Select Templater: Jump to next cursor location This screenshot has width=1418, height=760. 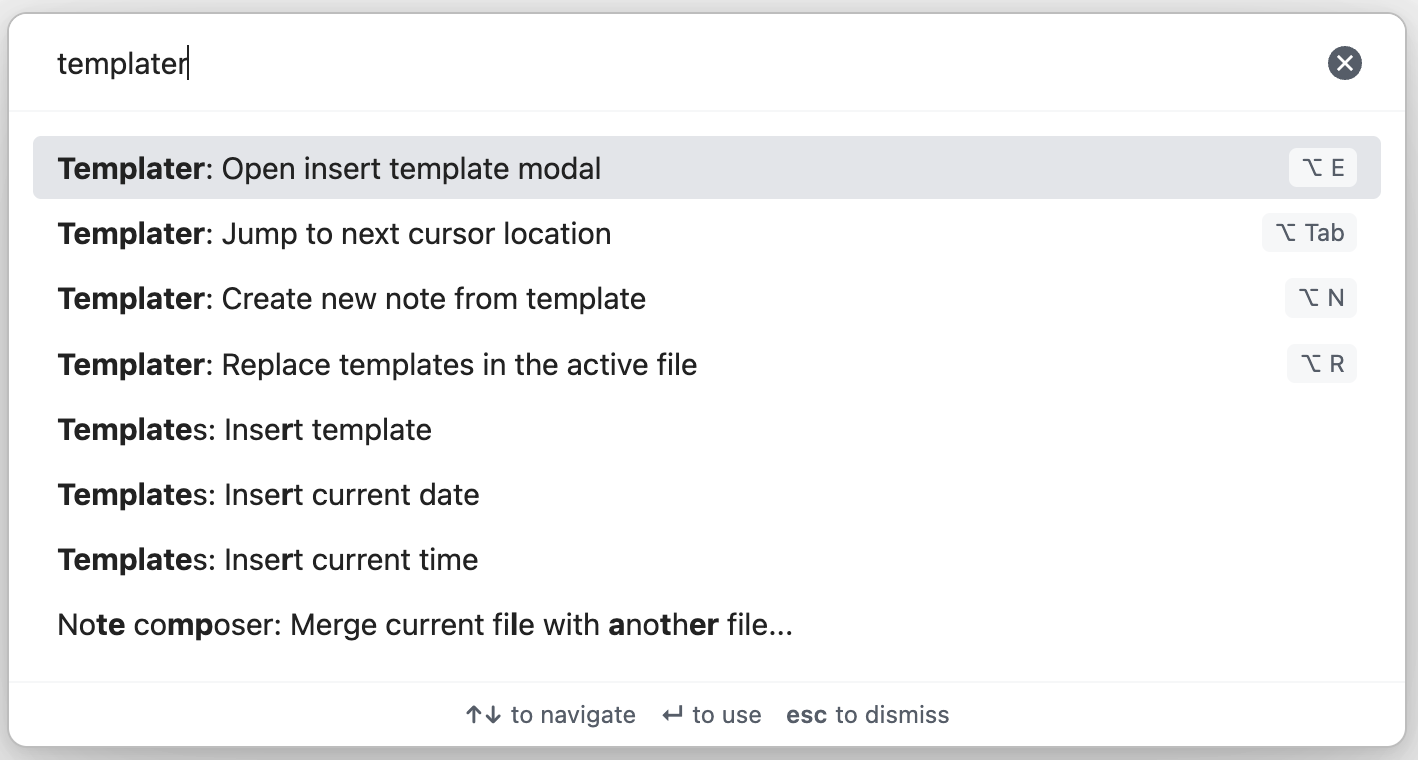point(707,233)
